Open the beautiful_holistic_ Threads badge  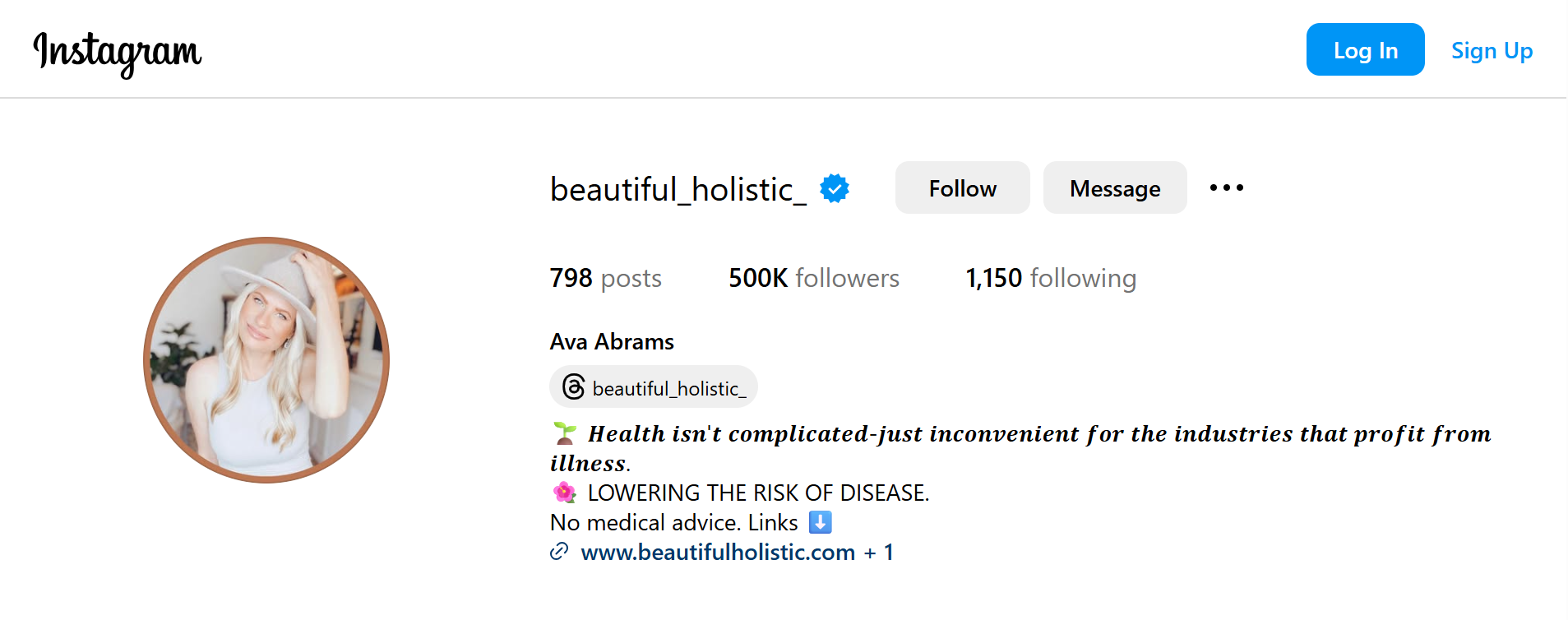tap(654, 386)
